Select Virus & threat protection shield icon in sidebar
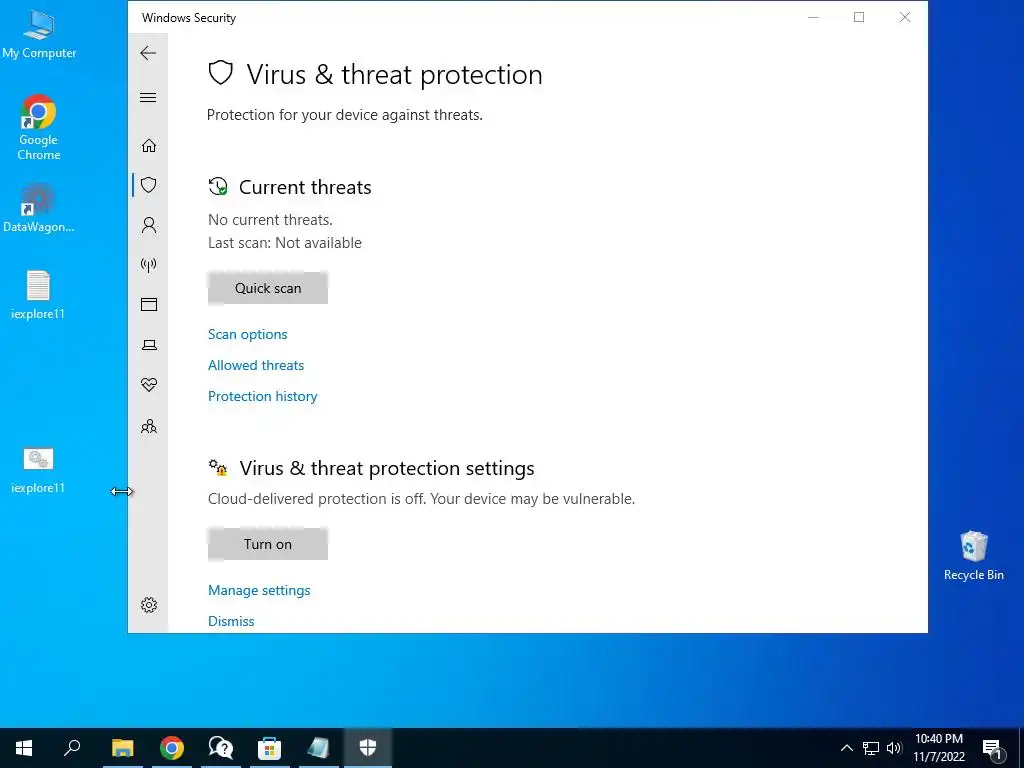The width and height of the screenshot is (1024, 768). point(149,185)
